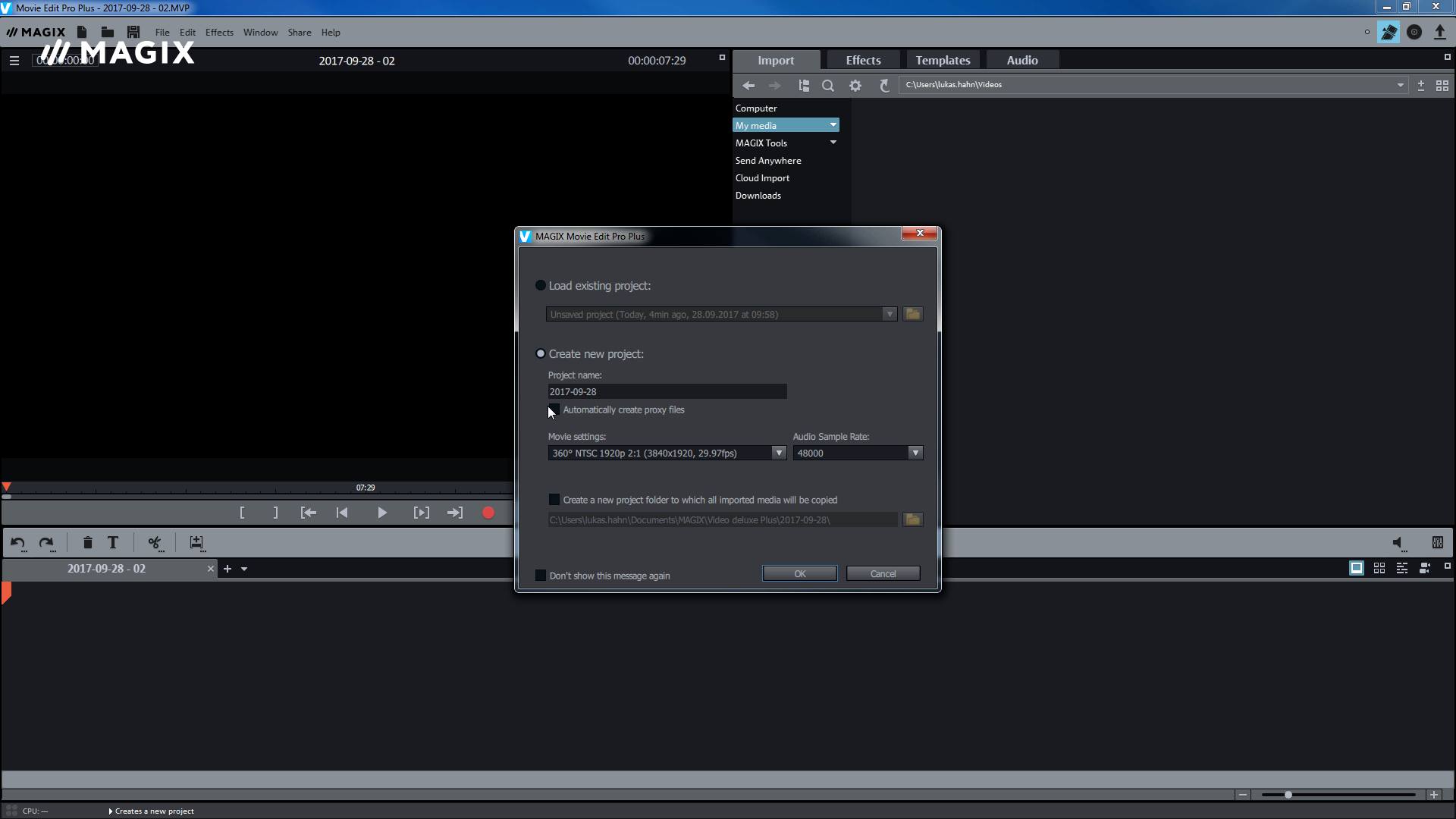Select the split/cut object tool

coord(153,542)
